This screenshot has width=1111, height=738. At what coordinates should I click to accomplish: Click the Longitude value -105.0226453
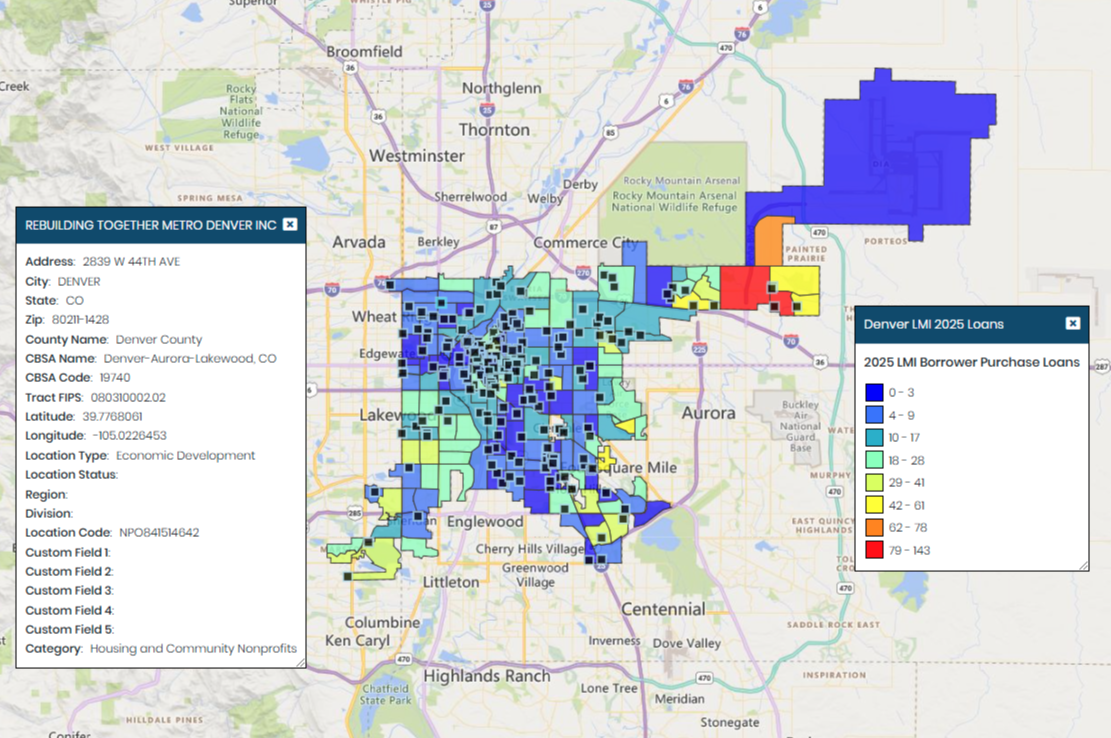[x=130, y=436]
